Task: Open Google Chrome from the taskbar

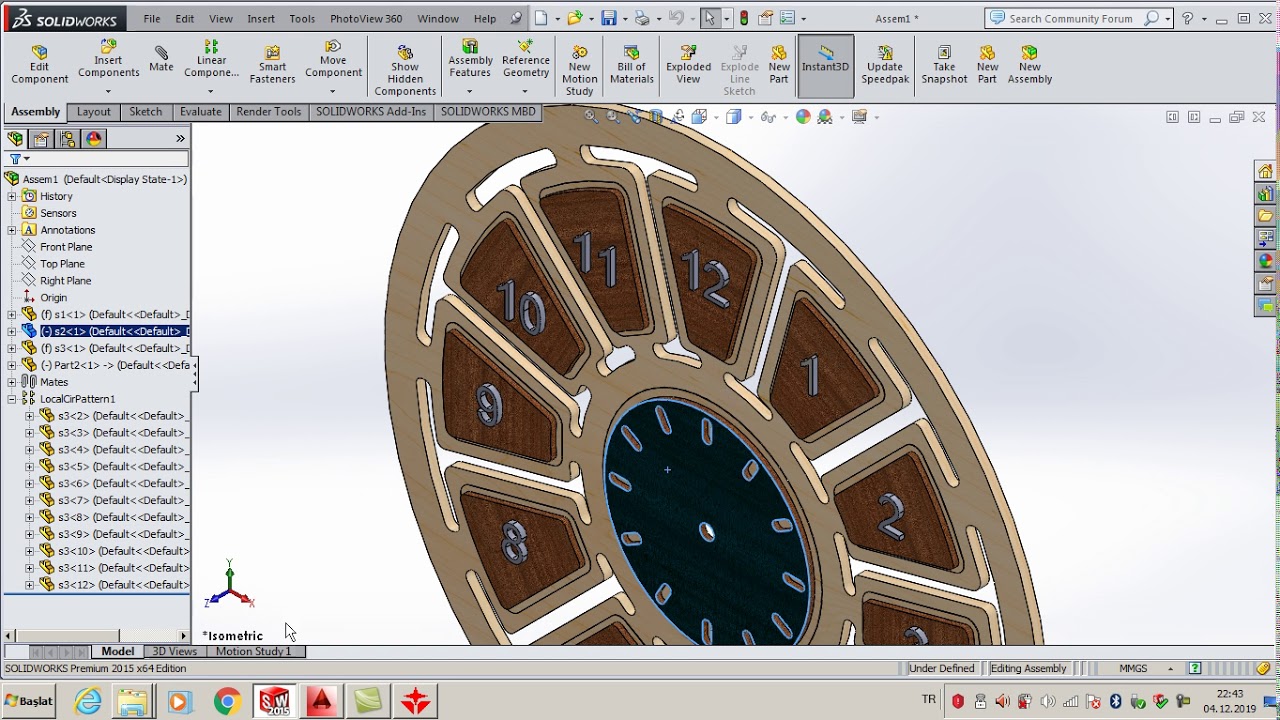Action: pos(227,702)
